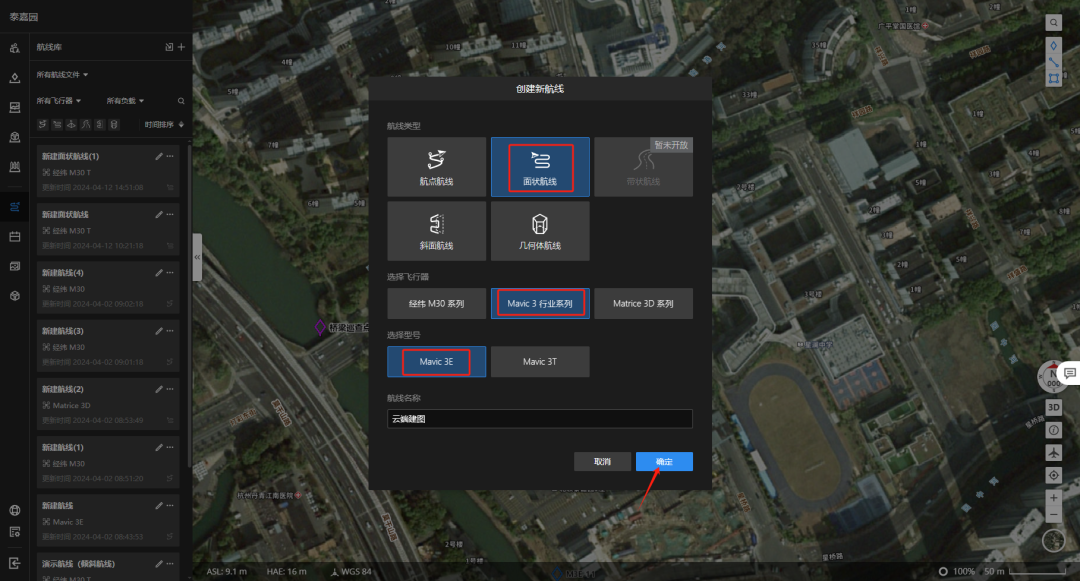
Task: Expand the 所有负载 payload filter
Action: [125, 101]
